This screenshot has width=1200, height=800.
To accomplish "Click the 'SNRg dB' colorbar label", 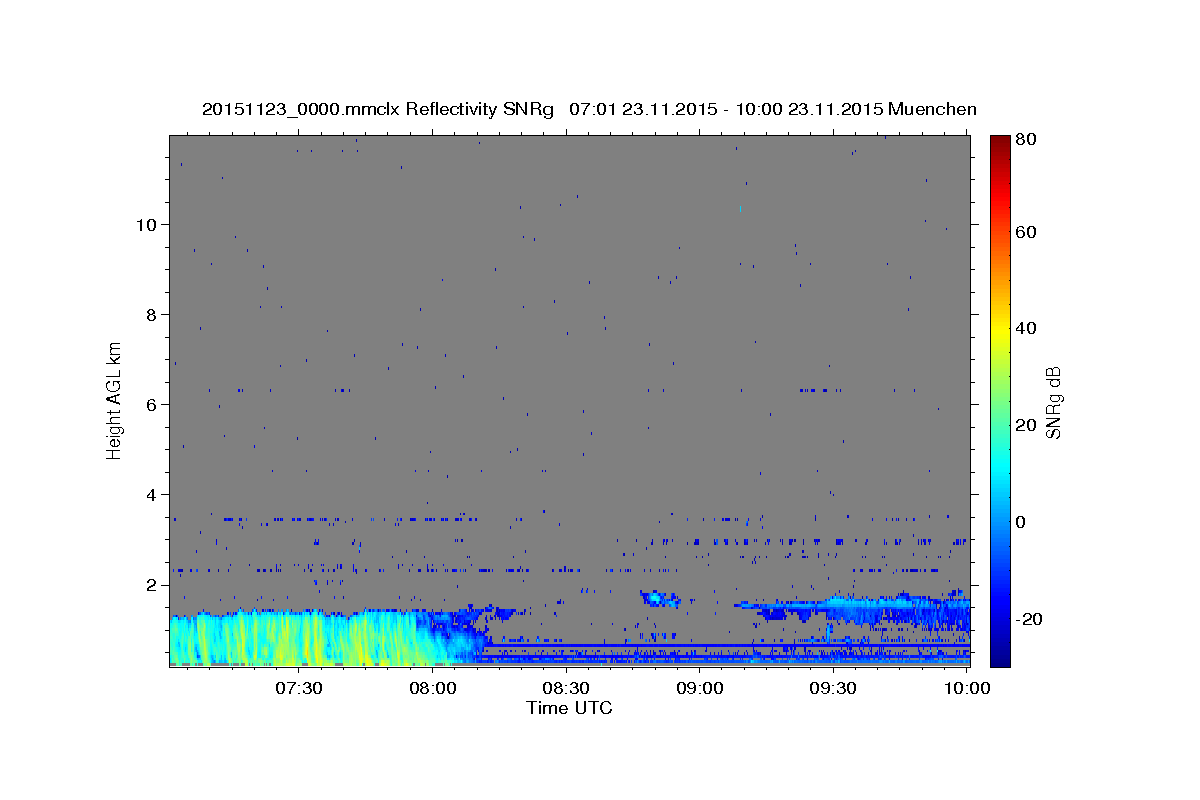I will (1053, 402).
